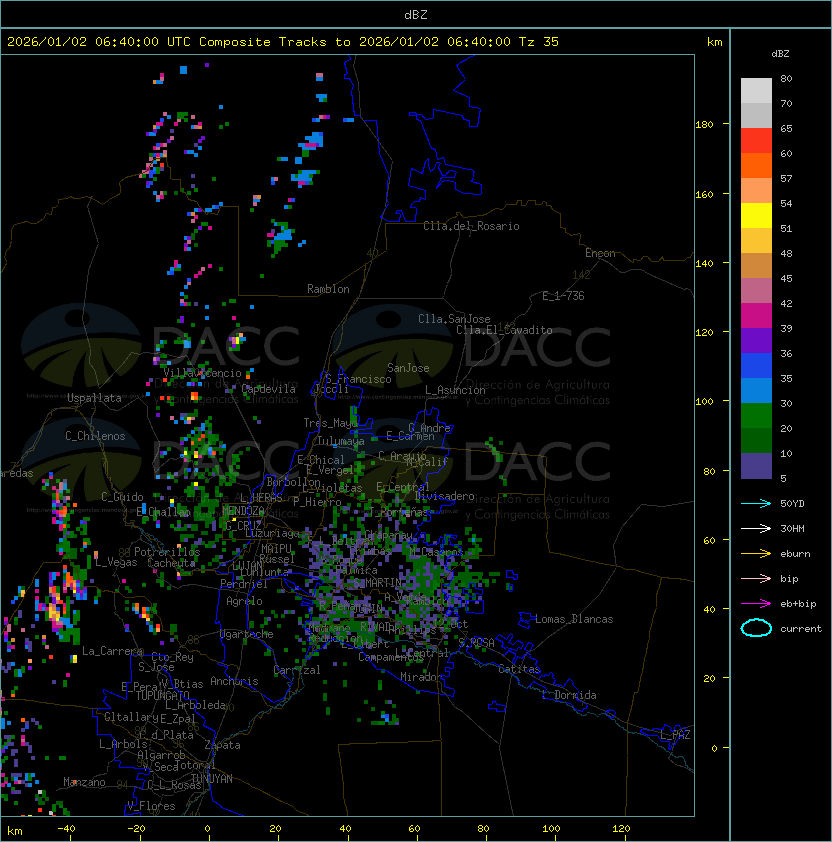Click the magenta eb+bip arrow symbol
Screen dimensions: 832x842
(756, 604)
